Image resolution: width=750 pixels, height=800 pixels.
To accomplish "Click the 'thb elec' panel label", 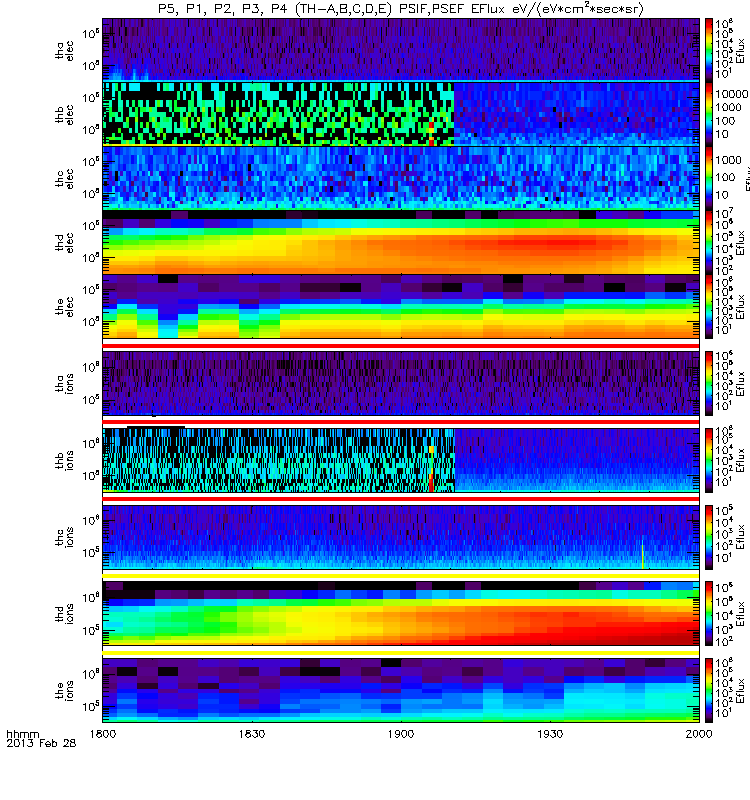I will 64,114.
